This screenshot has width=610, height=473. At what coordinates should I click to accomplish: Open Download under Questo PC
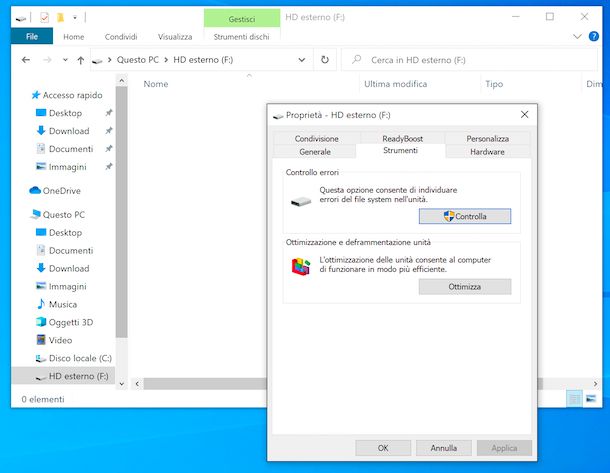pyautogui.click(x=69, y=268)
